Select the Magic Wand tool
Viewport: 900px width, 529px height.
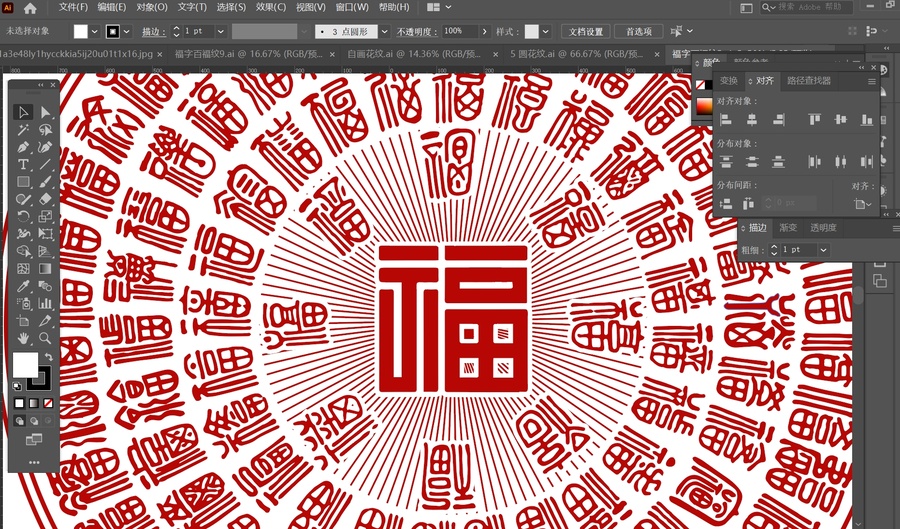click(x=23, y=130)
